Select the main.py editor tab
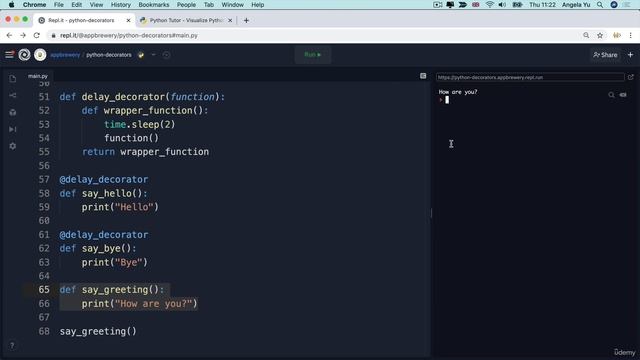Screen dimensions: 640x360 38,76
